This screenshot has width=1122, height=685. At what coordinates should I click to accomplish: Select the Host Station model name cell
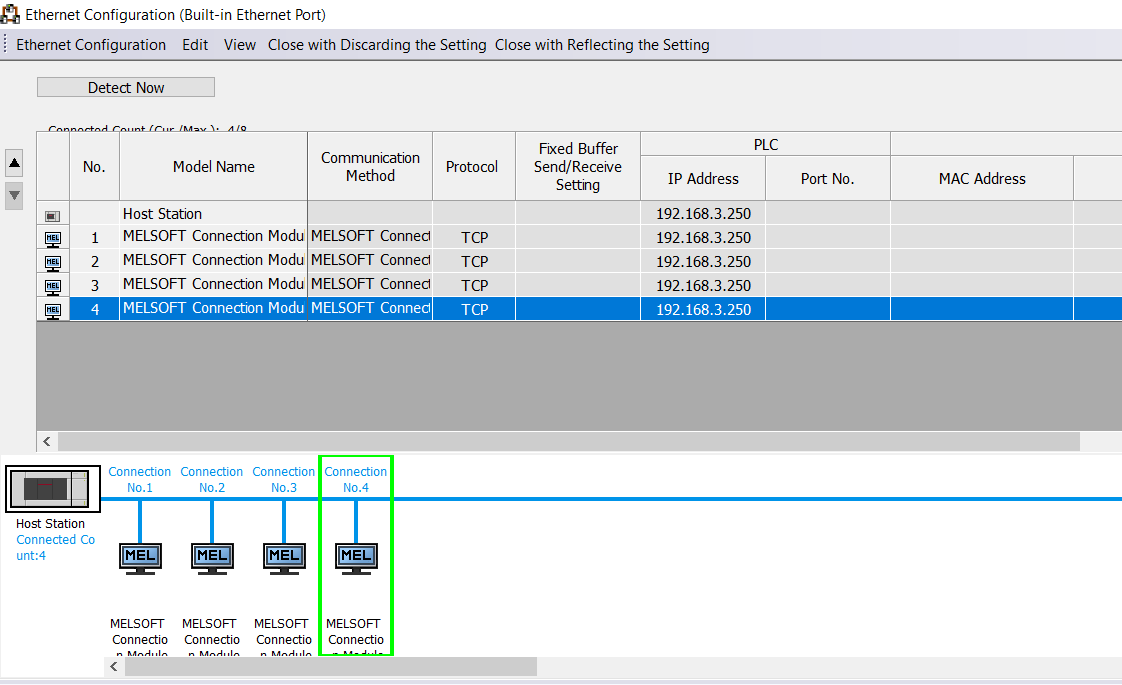(x=213, y=213)
